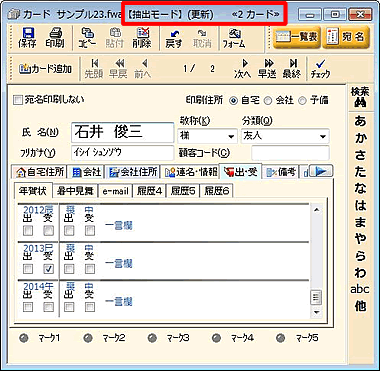Select the e-mail sub-tab

tap(115, 192)
